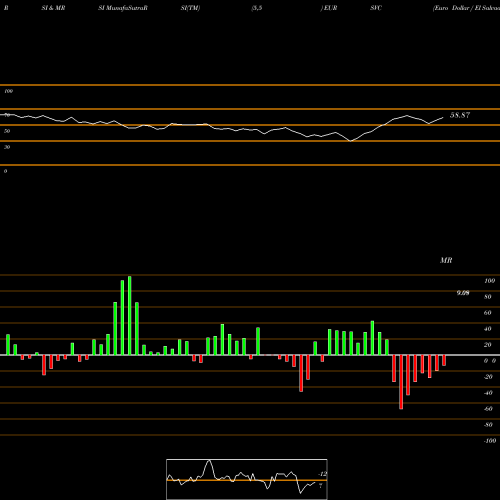Click the RSI axis label 30
Image resolution: width=500 pixels, height=500 pixels.
[x=7, y=147]
